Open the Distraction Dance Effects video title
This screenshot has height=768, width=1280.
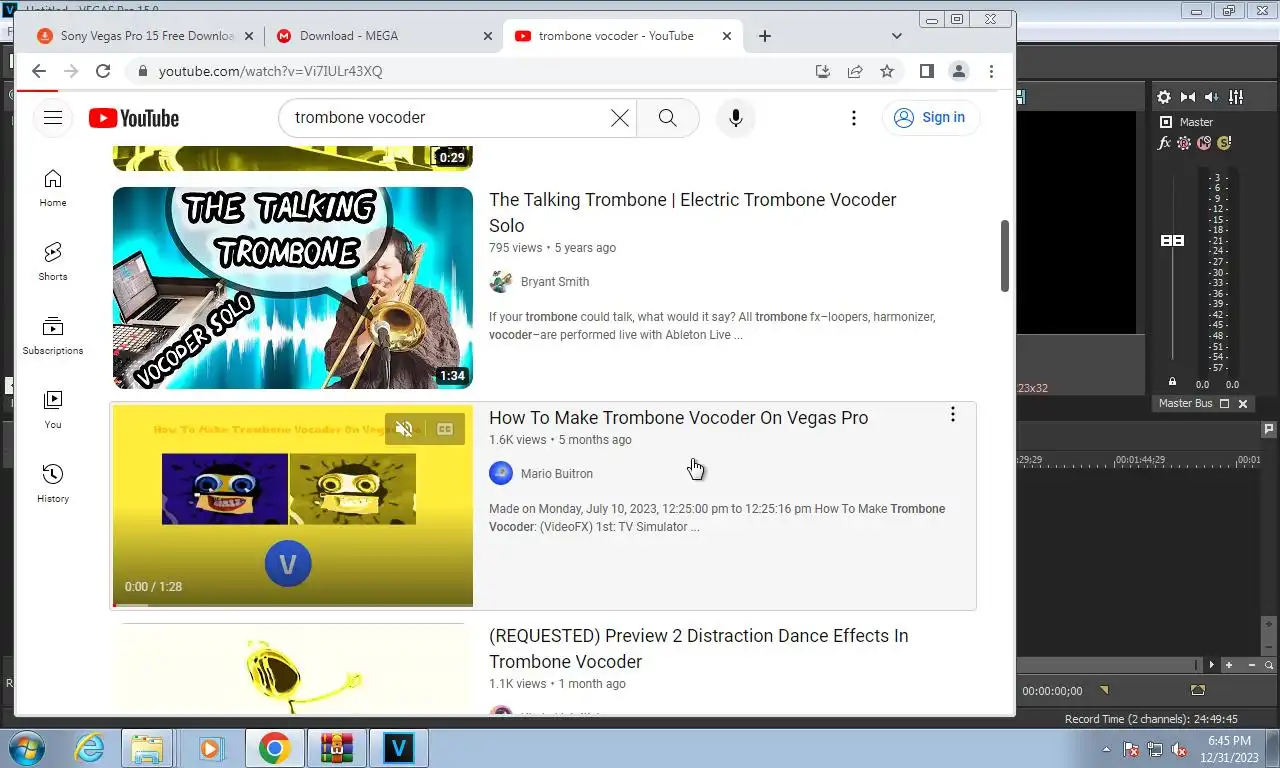(698, 648)
